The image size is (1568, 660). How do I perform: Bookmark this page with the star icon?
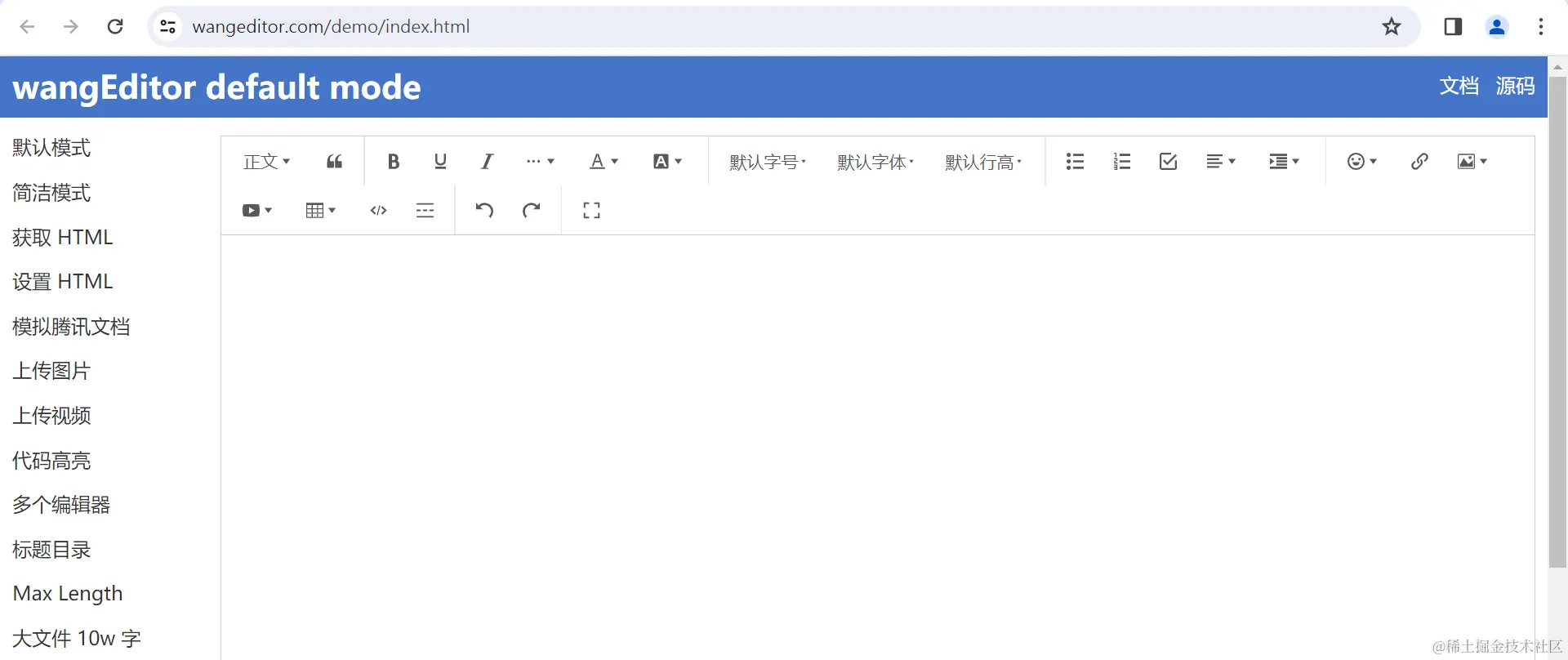pyautogui.click(x=1392, y=27)
